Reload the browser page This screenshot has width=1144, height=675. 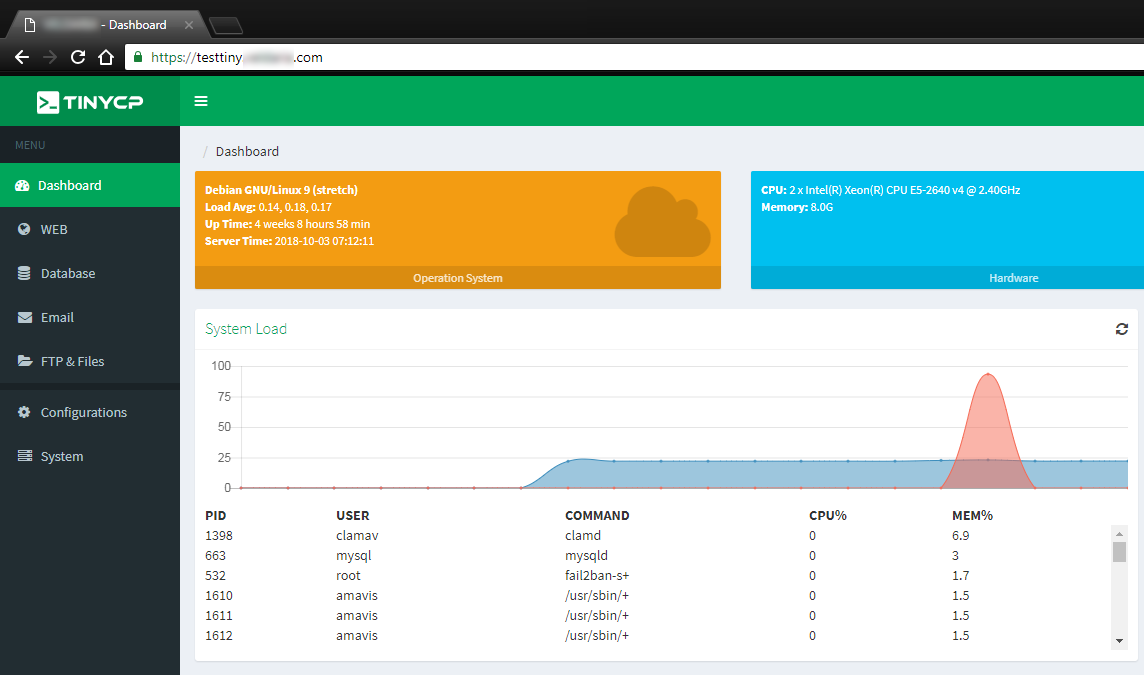(x=78, y=57)
